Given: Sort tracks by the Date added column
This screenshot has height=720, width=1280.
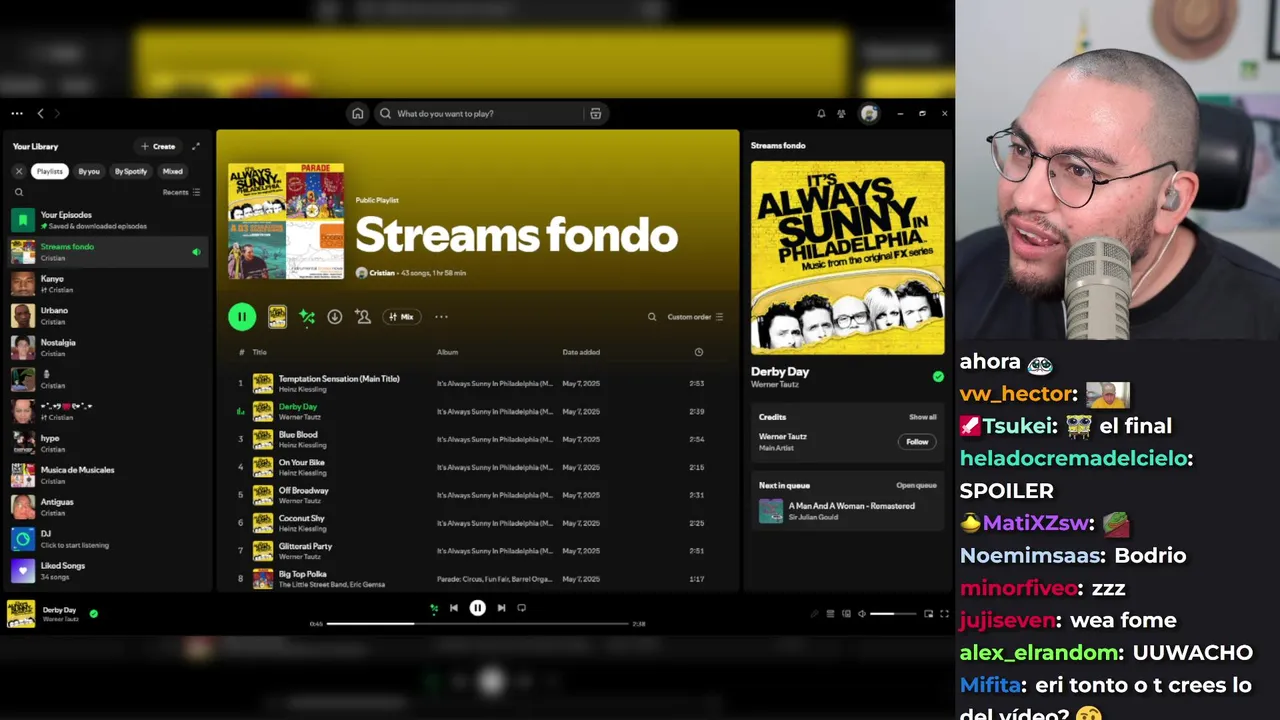Looking at the screenshot, I should [x=581, y=352].
